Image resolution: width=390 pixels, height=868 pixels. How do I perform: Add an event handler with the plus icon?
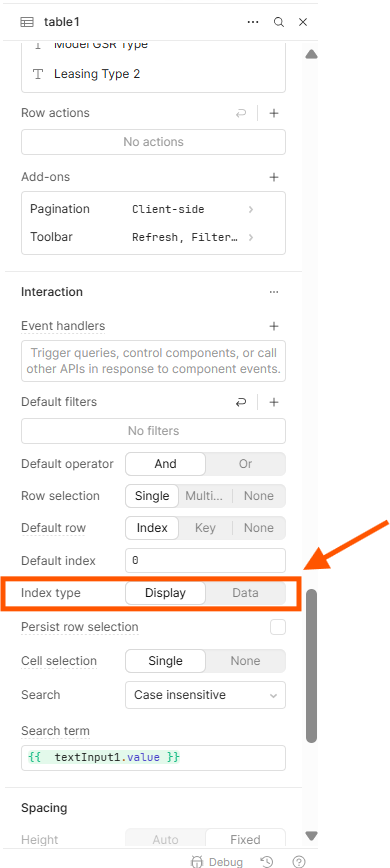pyautogui.click(x=273, y=326)
